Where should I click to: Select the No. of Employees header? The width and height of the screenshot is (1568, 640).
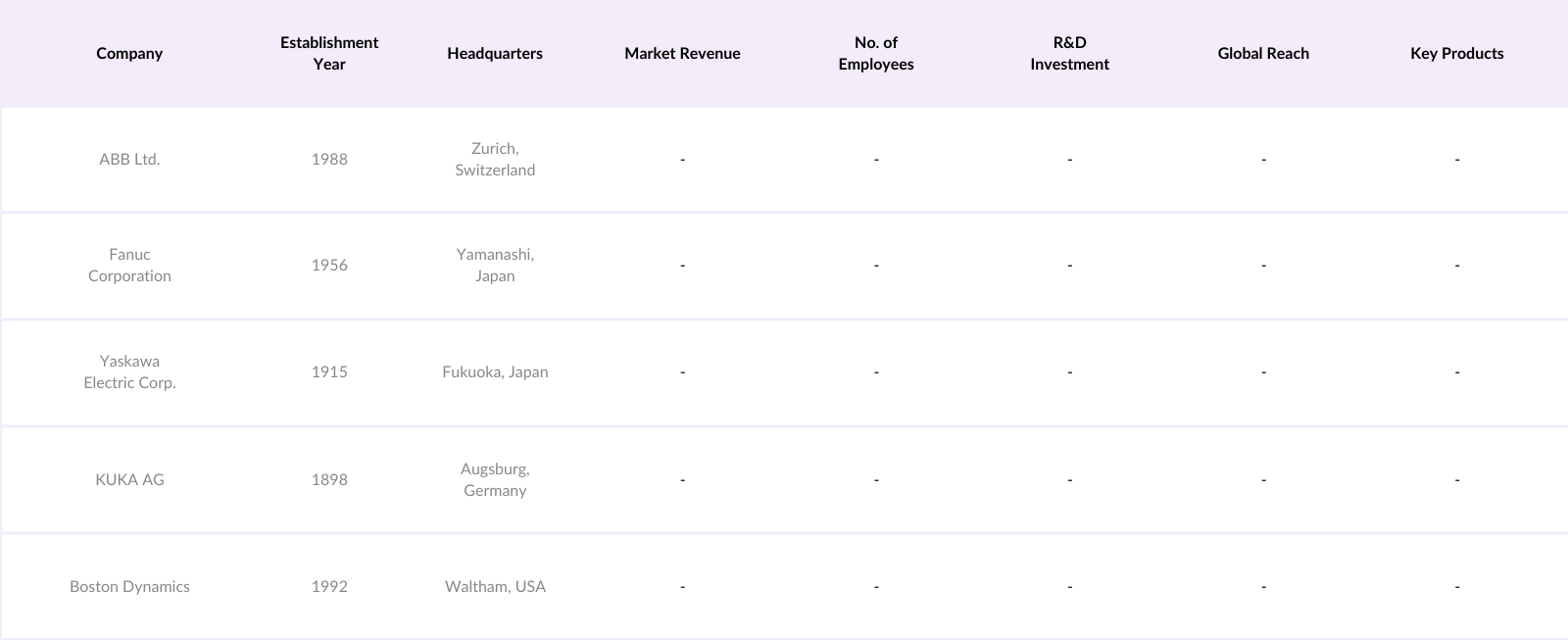[876, 53]
